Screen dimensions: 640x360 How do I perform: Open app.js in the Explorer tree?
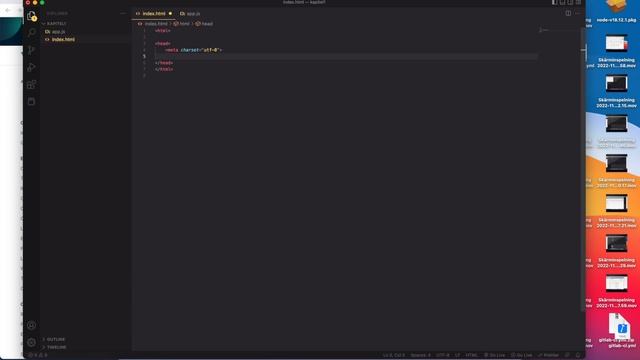pyautogui.click(x=85, y=31)
